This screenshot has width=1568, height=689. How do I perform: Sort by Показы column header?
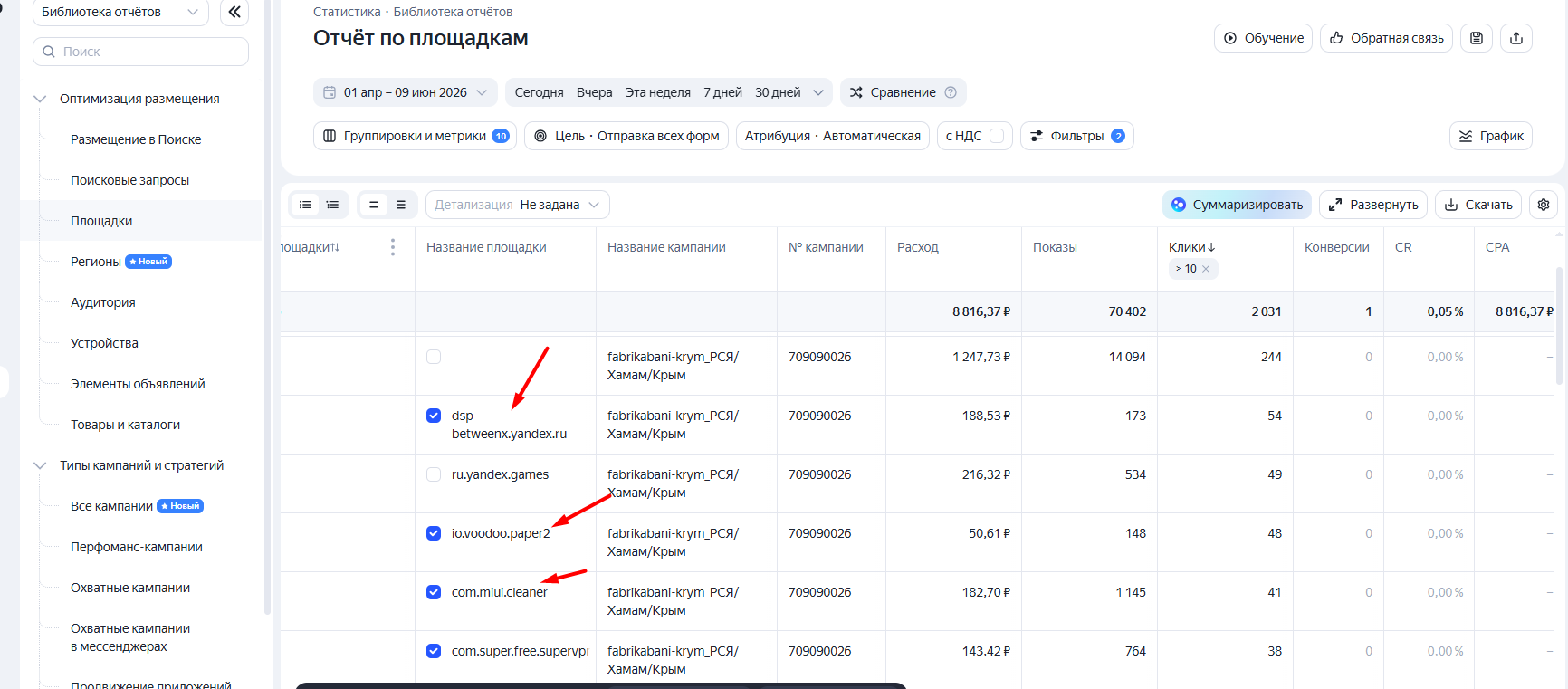tap(1055, 247)
